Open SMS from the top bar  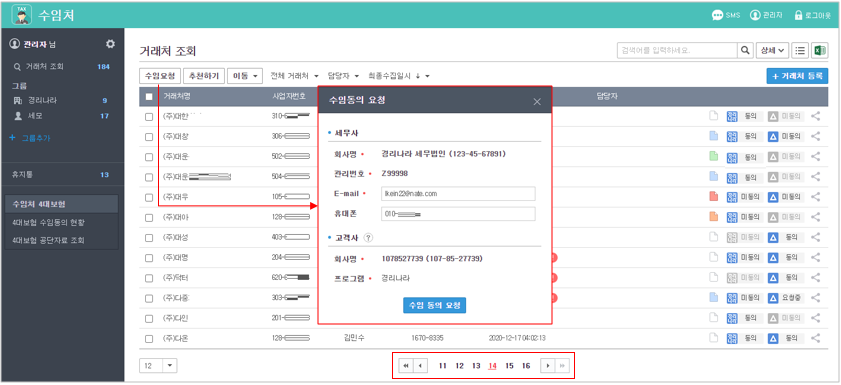(726, 15)
